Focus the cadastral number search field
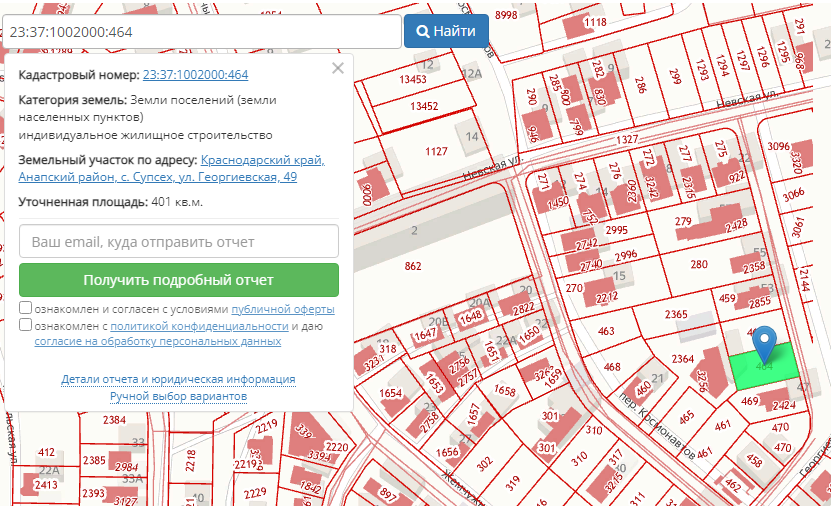831x506 pixels. (x=202, y=32)
